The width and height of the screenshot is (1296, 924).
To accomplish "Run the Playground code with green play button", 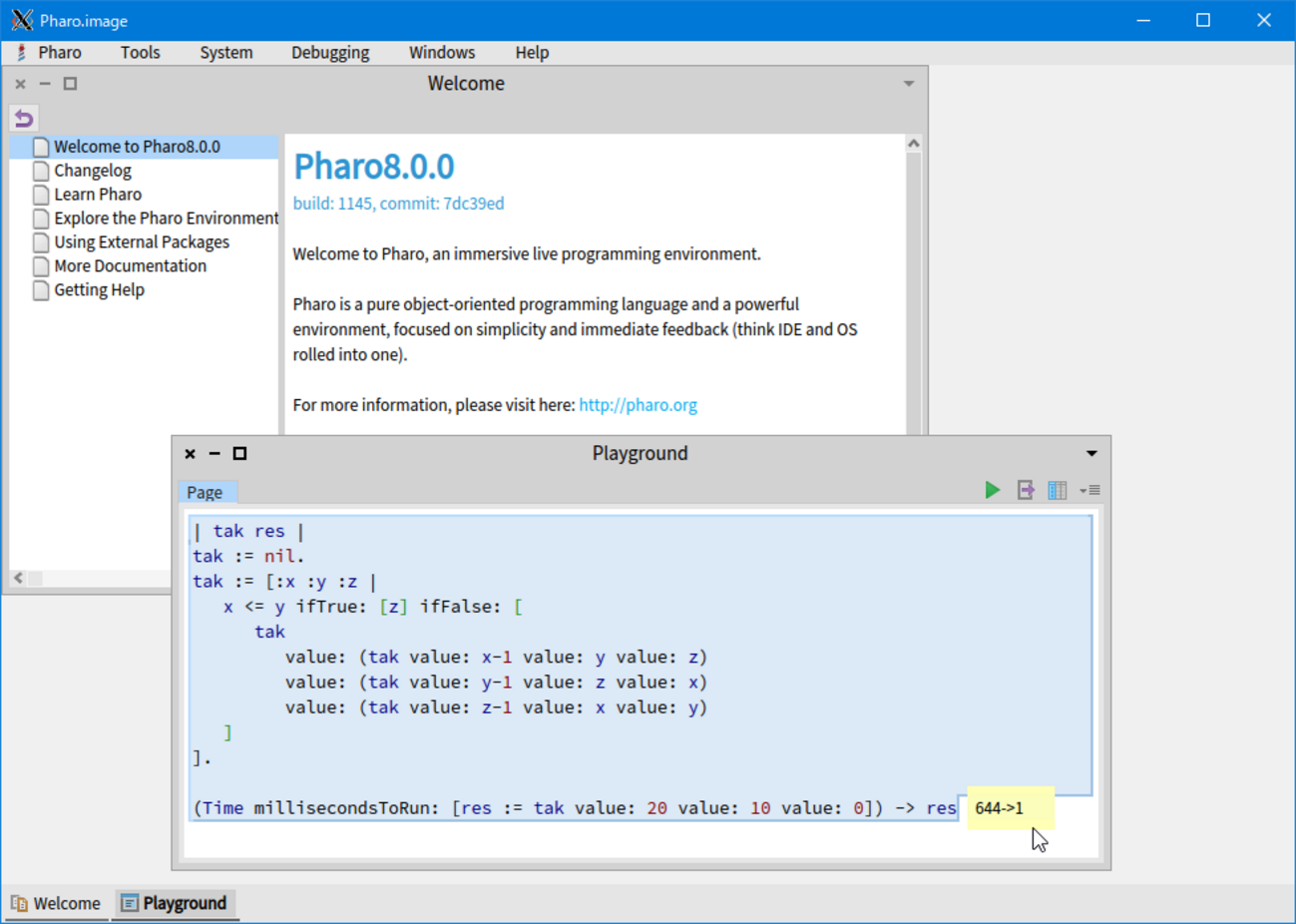I will pyautogui.click(x=992, y=490).
